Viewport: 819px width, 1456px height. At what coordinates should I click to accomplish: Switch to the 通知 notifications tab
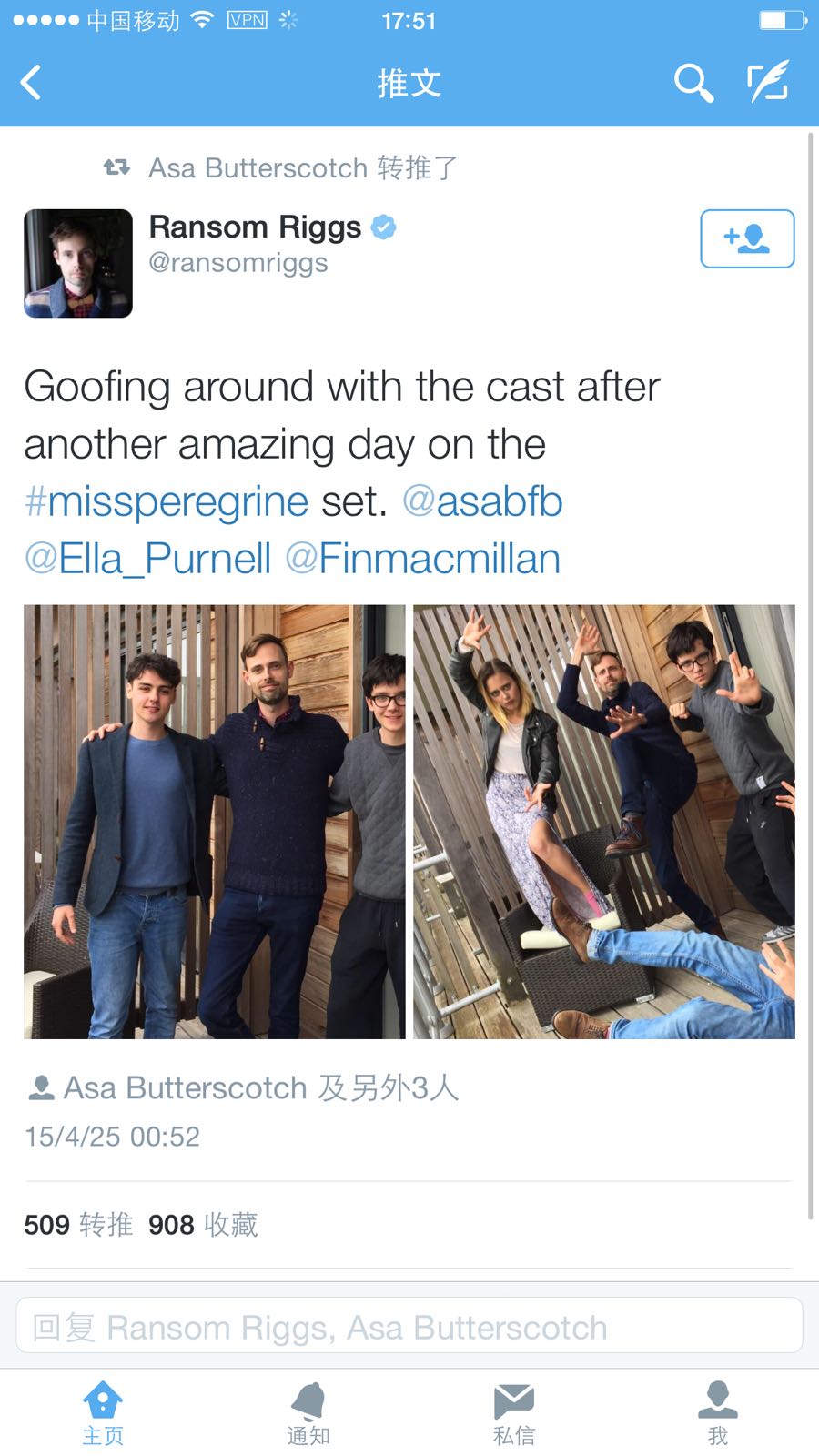pos(308,1413)
